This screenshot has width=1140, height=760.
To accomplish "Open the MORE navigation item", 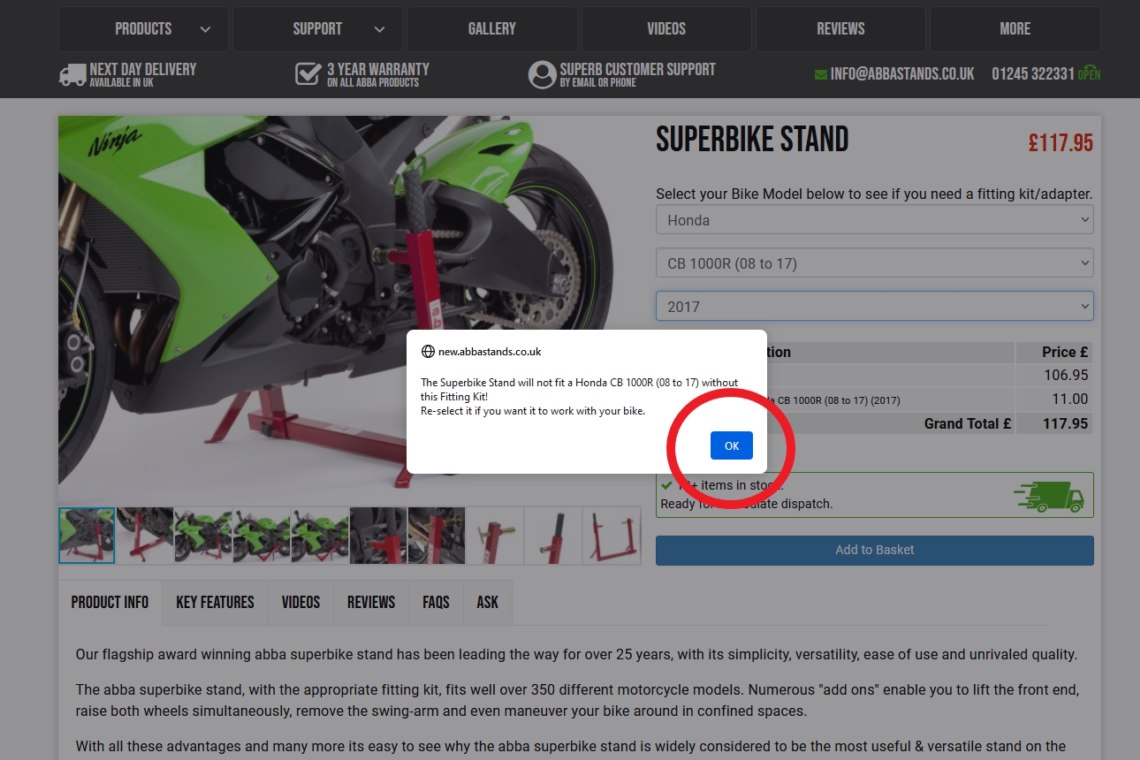I will (1015, 29).
